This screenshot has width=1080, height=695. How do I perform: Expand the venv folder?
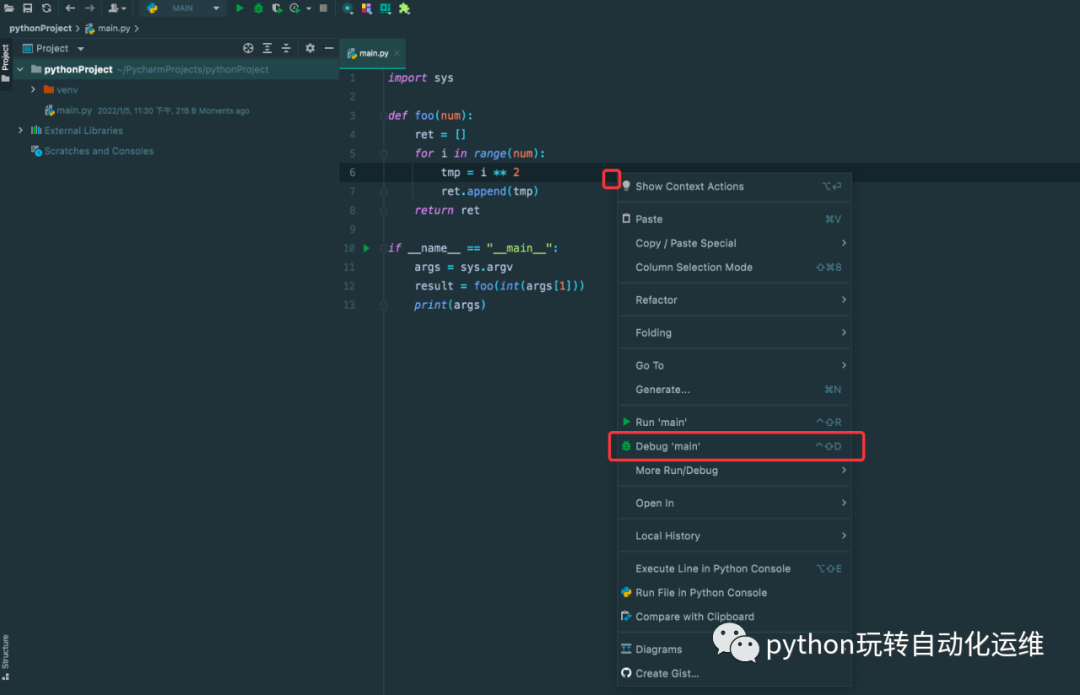tap(33, 90)
